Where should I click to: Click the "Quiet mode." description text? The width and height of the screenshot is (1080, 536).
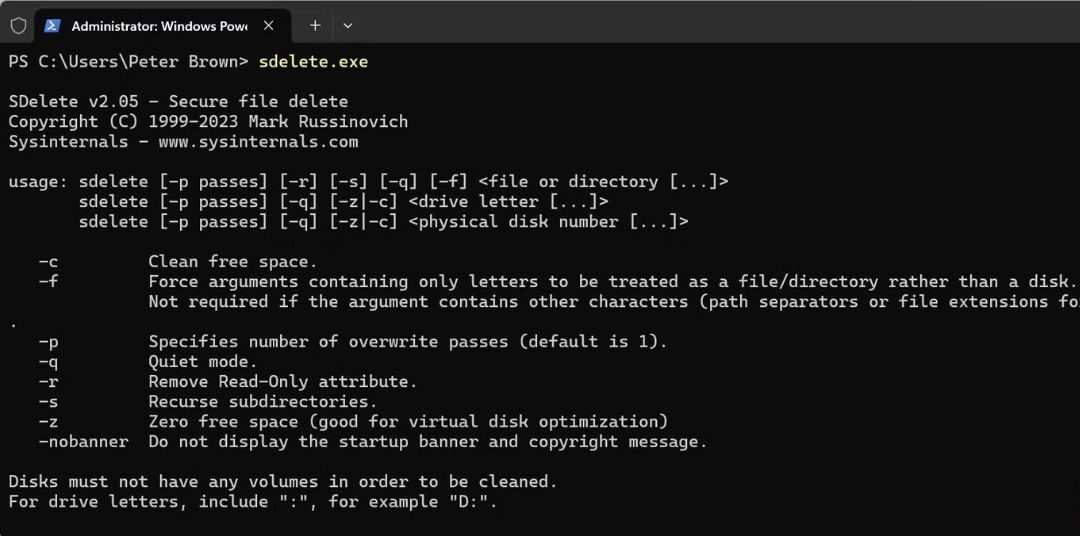[x=203, y=362]
